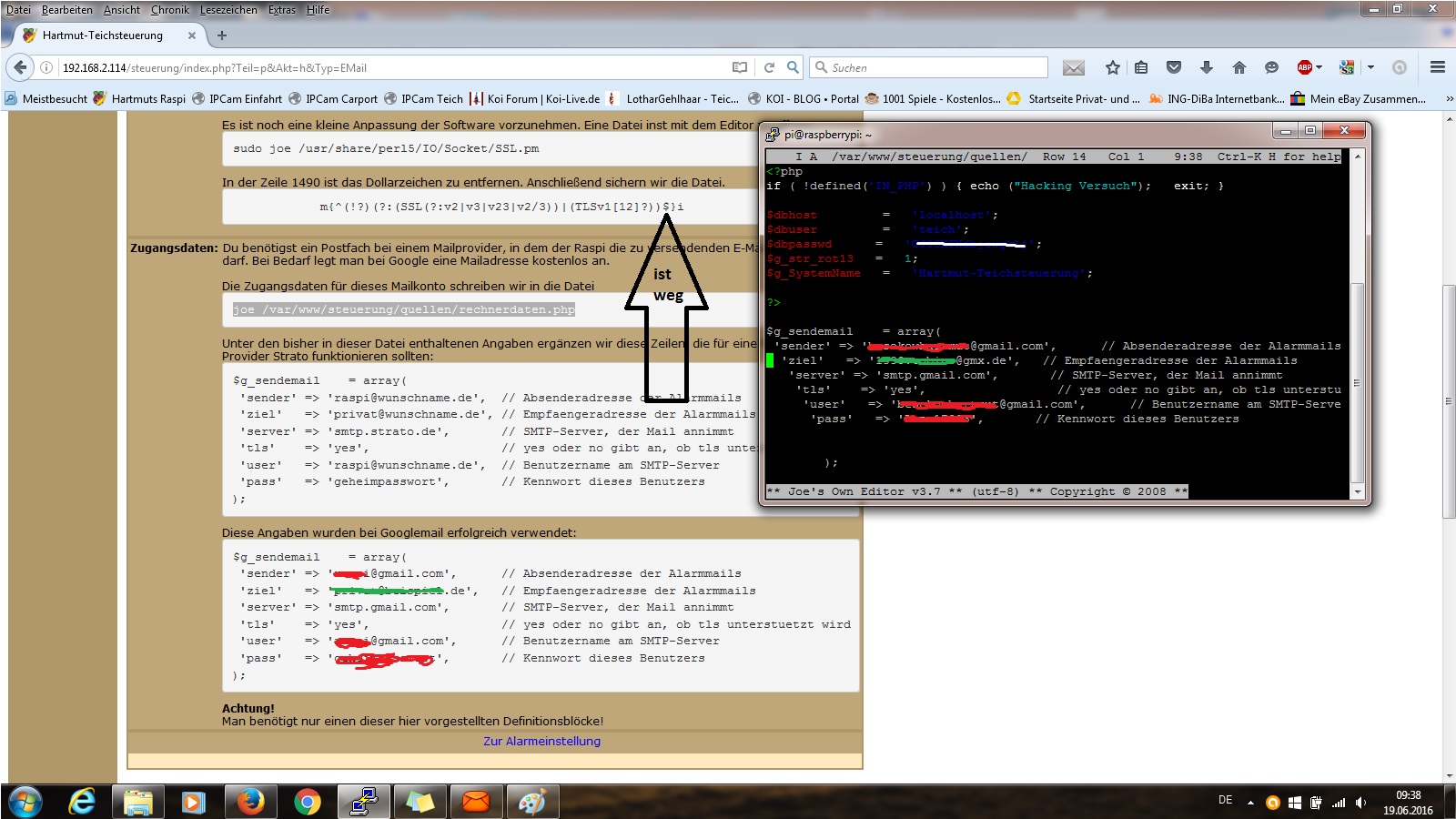Click the Pocket icon in the toolbar
This screenshot has height=819, width=1456.
1174,67
